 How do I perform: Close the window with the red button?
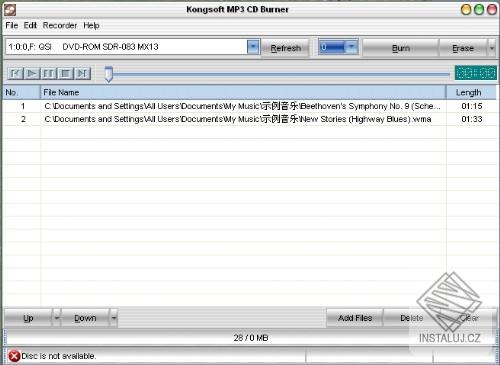pos(492,10)
